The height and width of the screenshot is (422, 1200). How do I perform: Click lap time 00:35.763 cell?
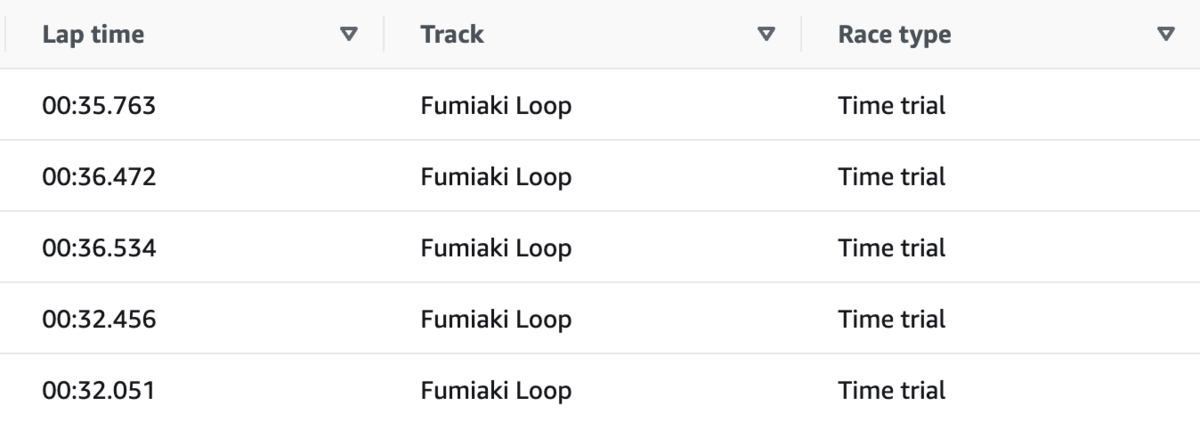coord(99,105)
